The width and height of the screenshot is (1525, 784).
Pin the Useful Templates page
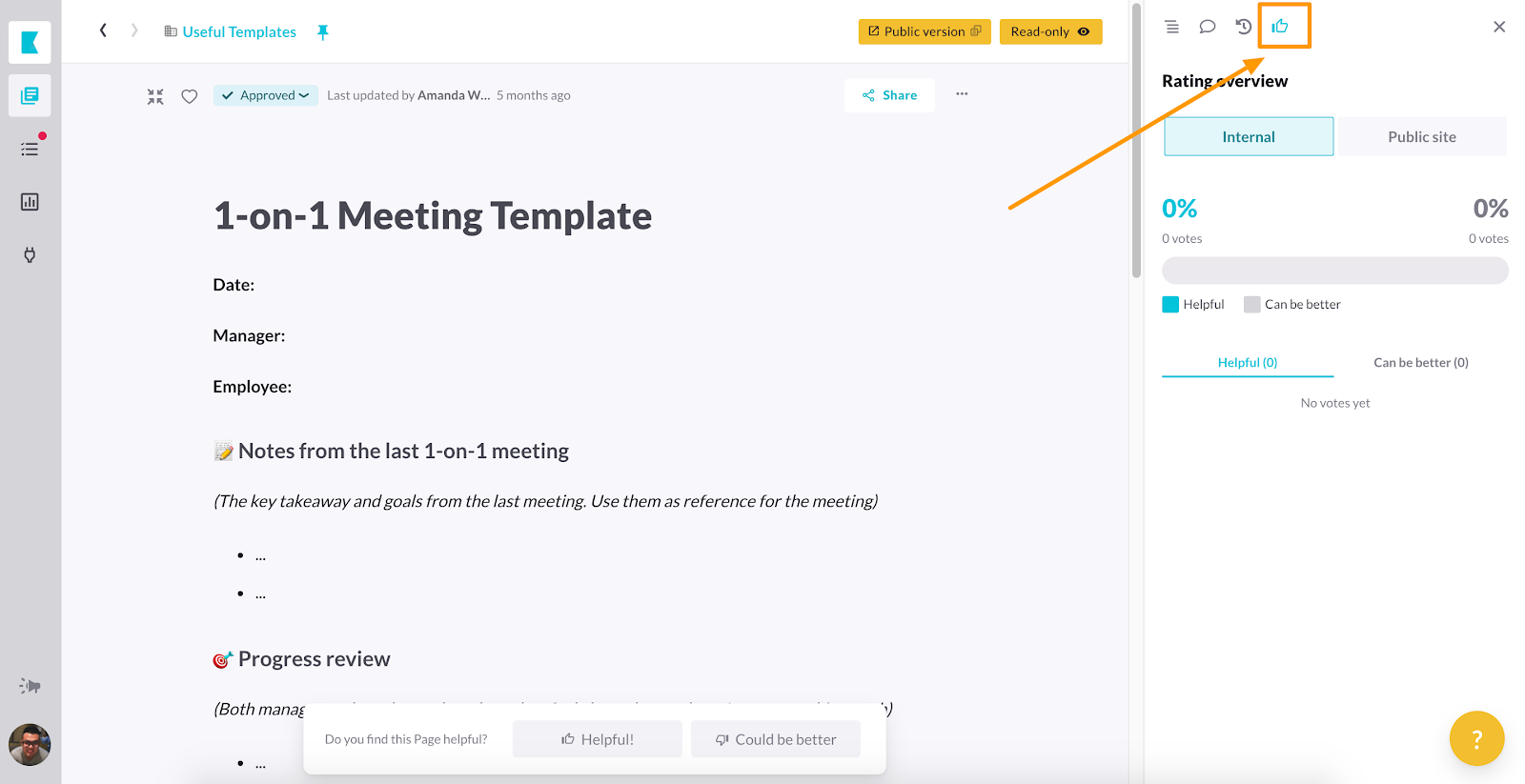point(323,32)
